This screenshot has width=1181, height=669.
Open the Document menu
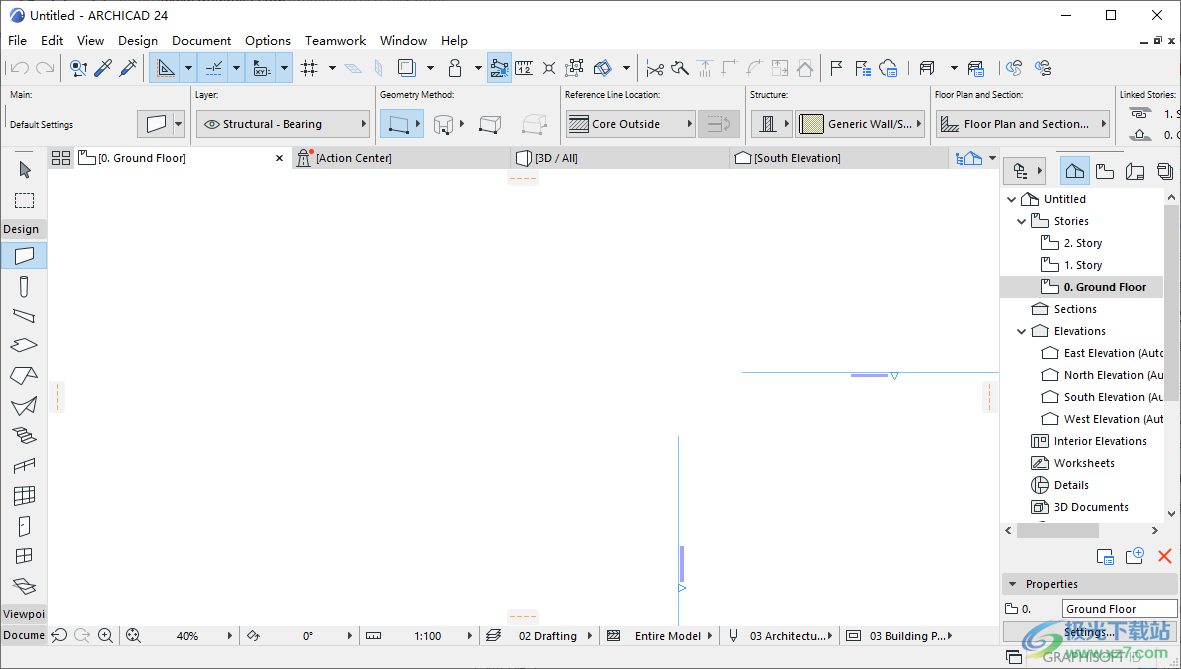click(x=201, y=41)
